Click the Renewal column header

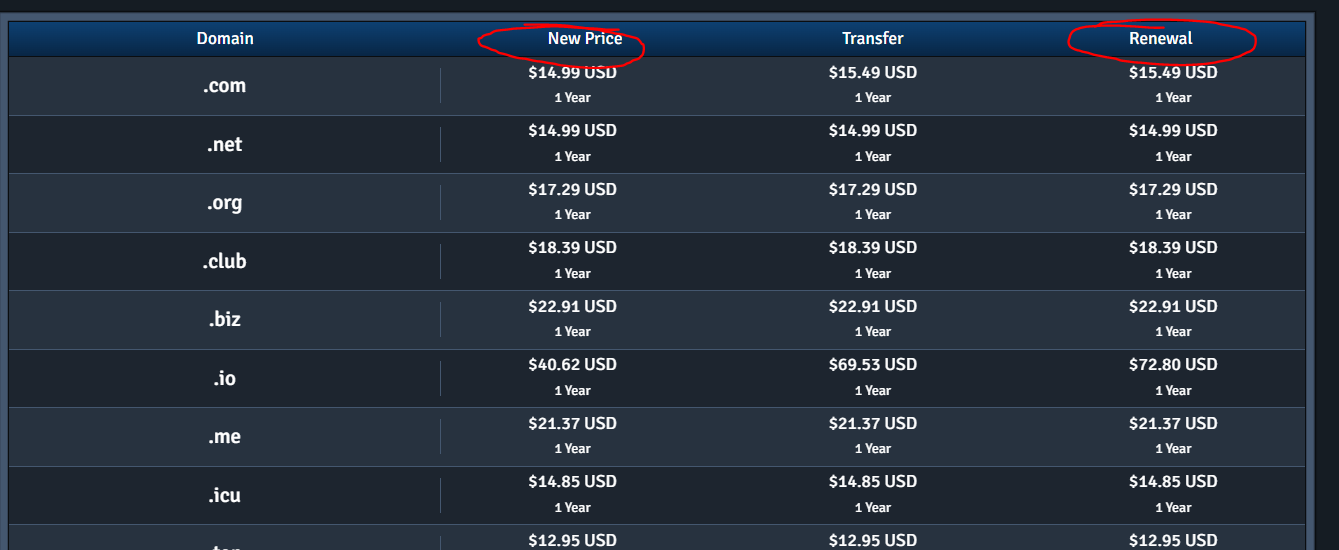point(1160,39)
